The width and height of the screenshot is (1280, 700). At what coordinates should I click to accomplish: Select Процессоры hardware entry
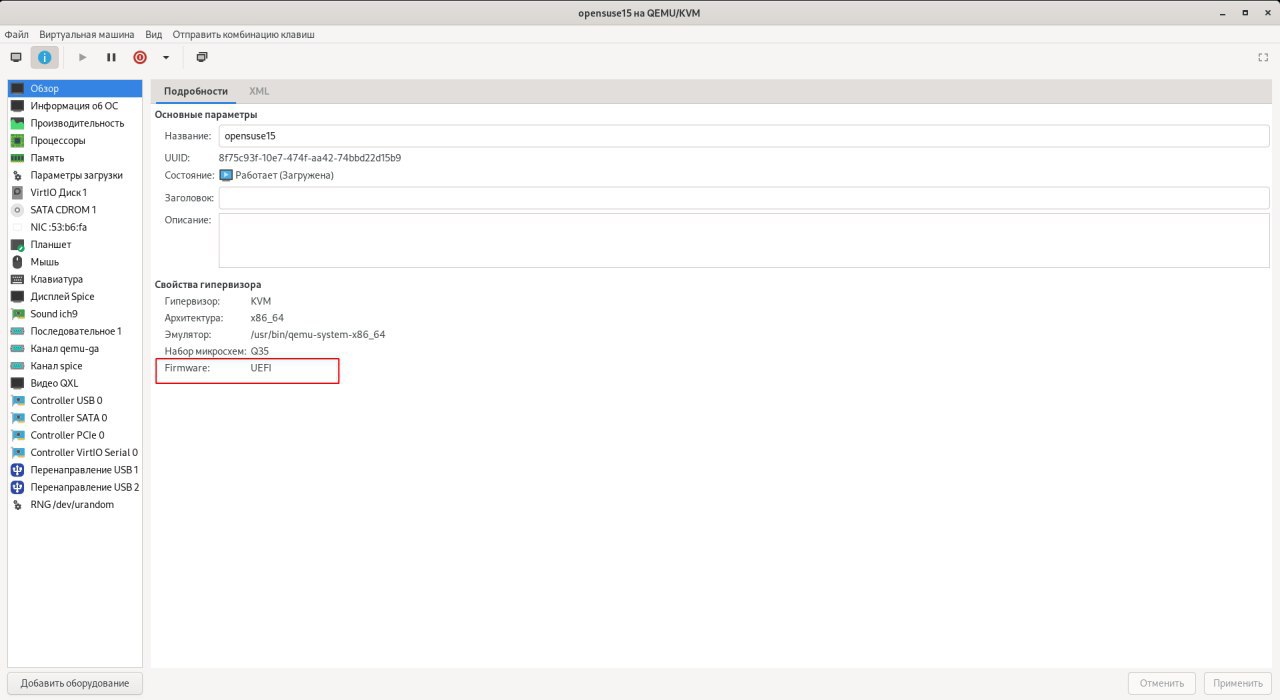pos(75,140)
